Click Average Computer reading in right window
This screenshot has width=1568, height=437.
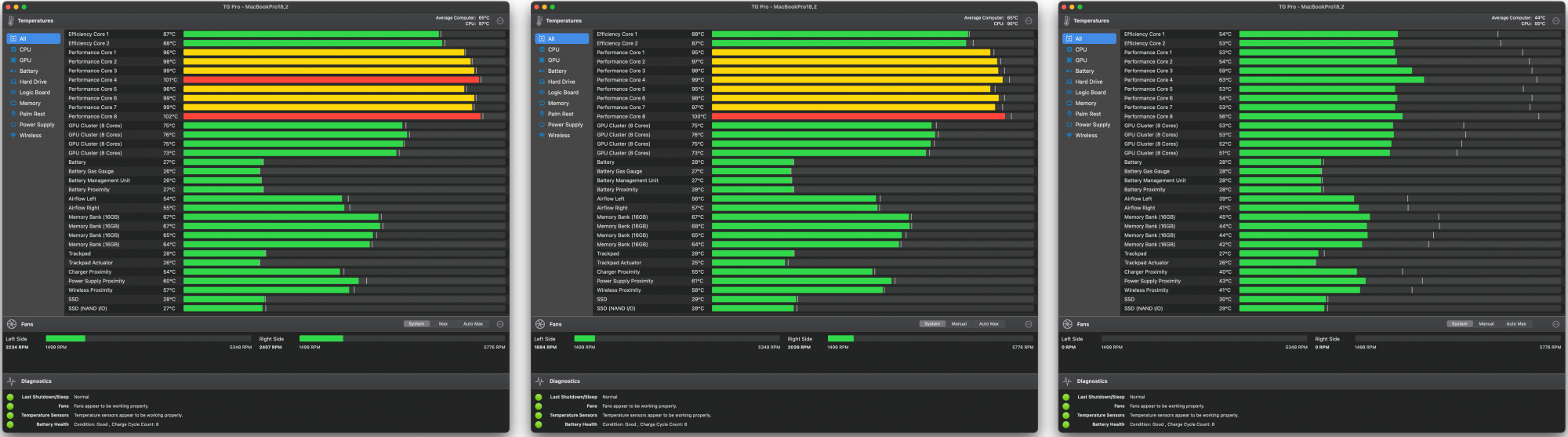tap(1517, 18)
